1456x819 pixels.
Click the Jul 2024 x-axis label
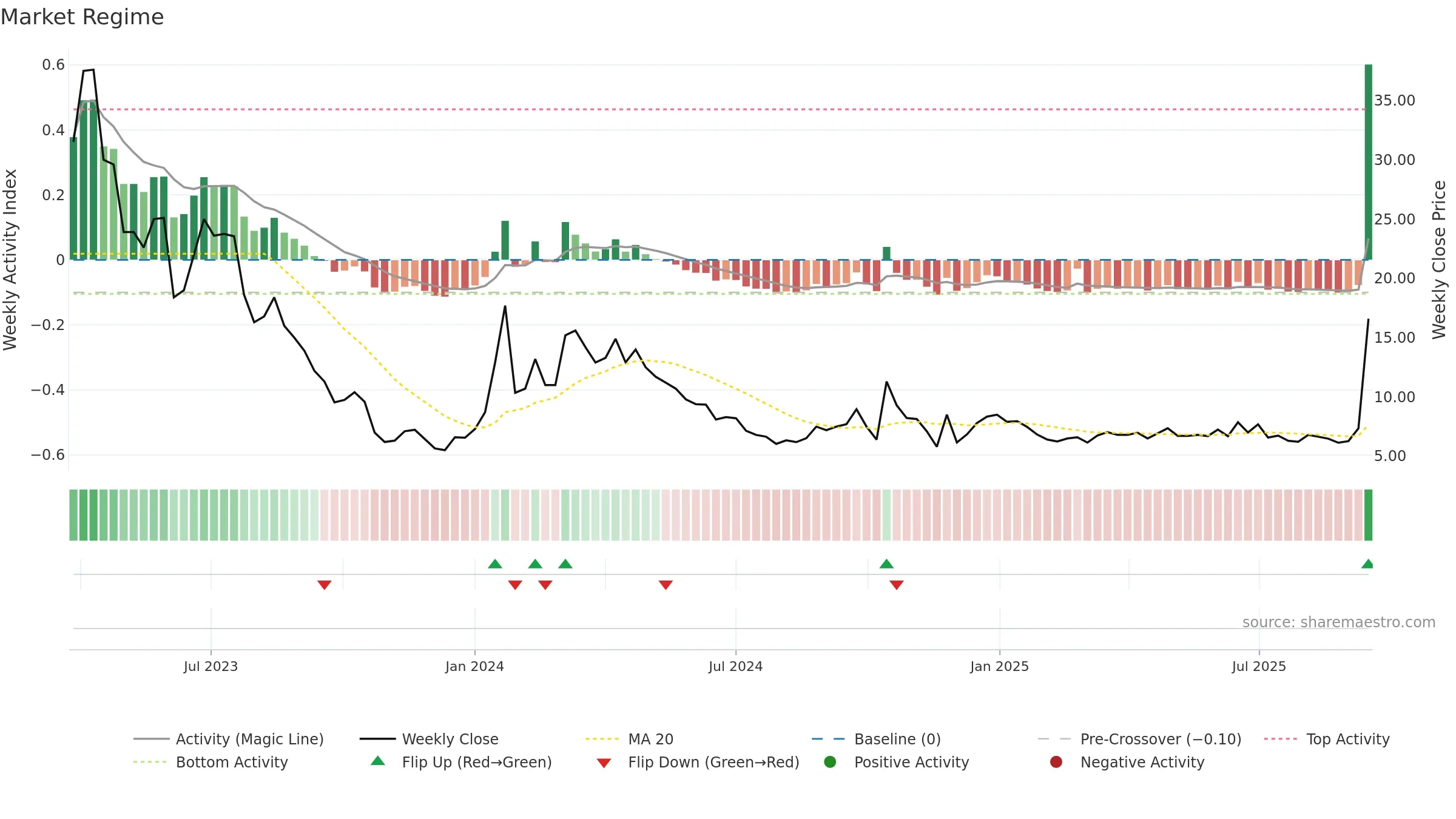point(735,667)
